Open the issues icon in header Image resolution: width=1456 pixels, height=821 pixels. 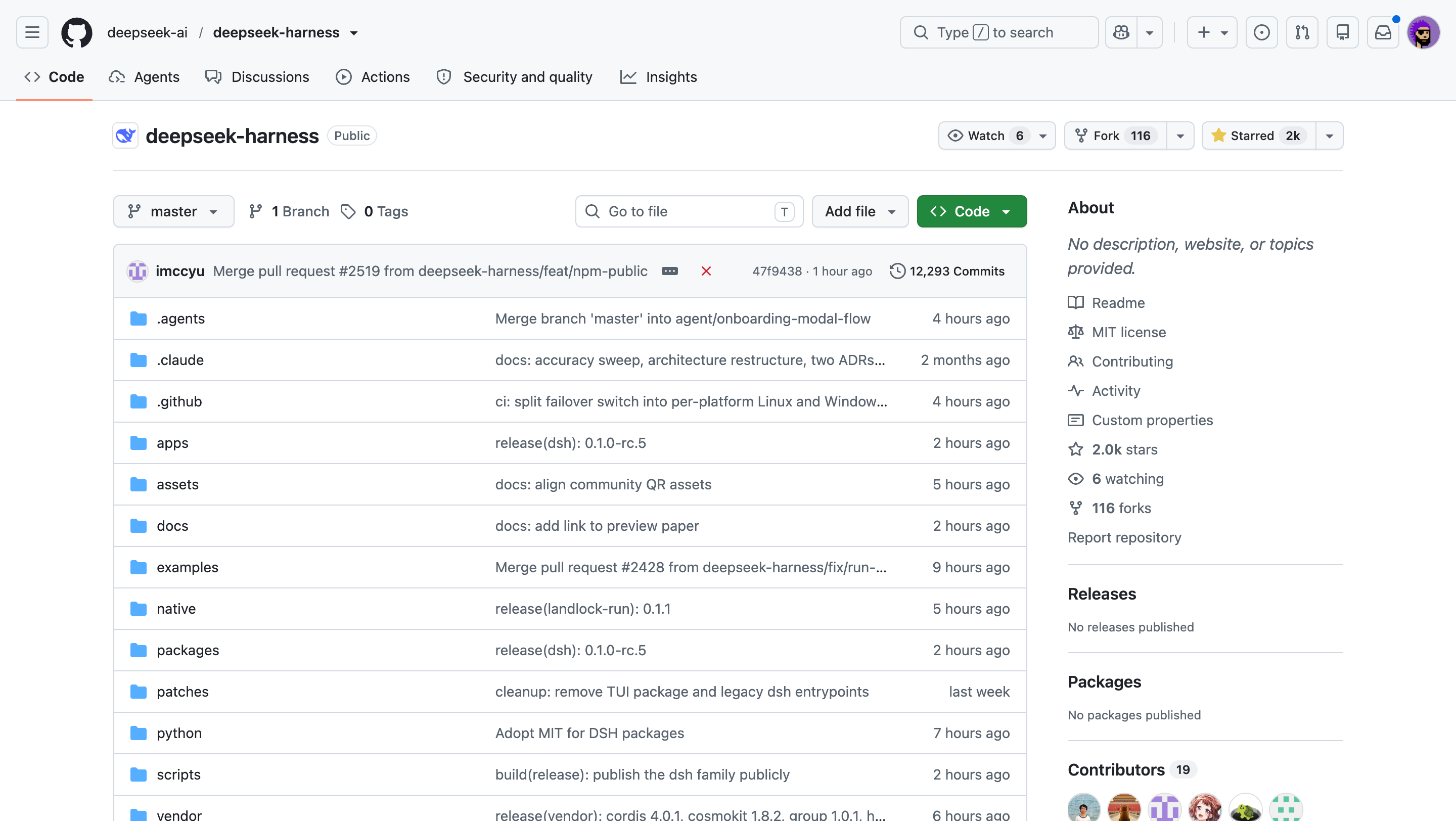click(1261, 32)
